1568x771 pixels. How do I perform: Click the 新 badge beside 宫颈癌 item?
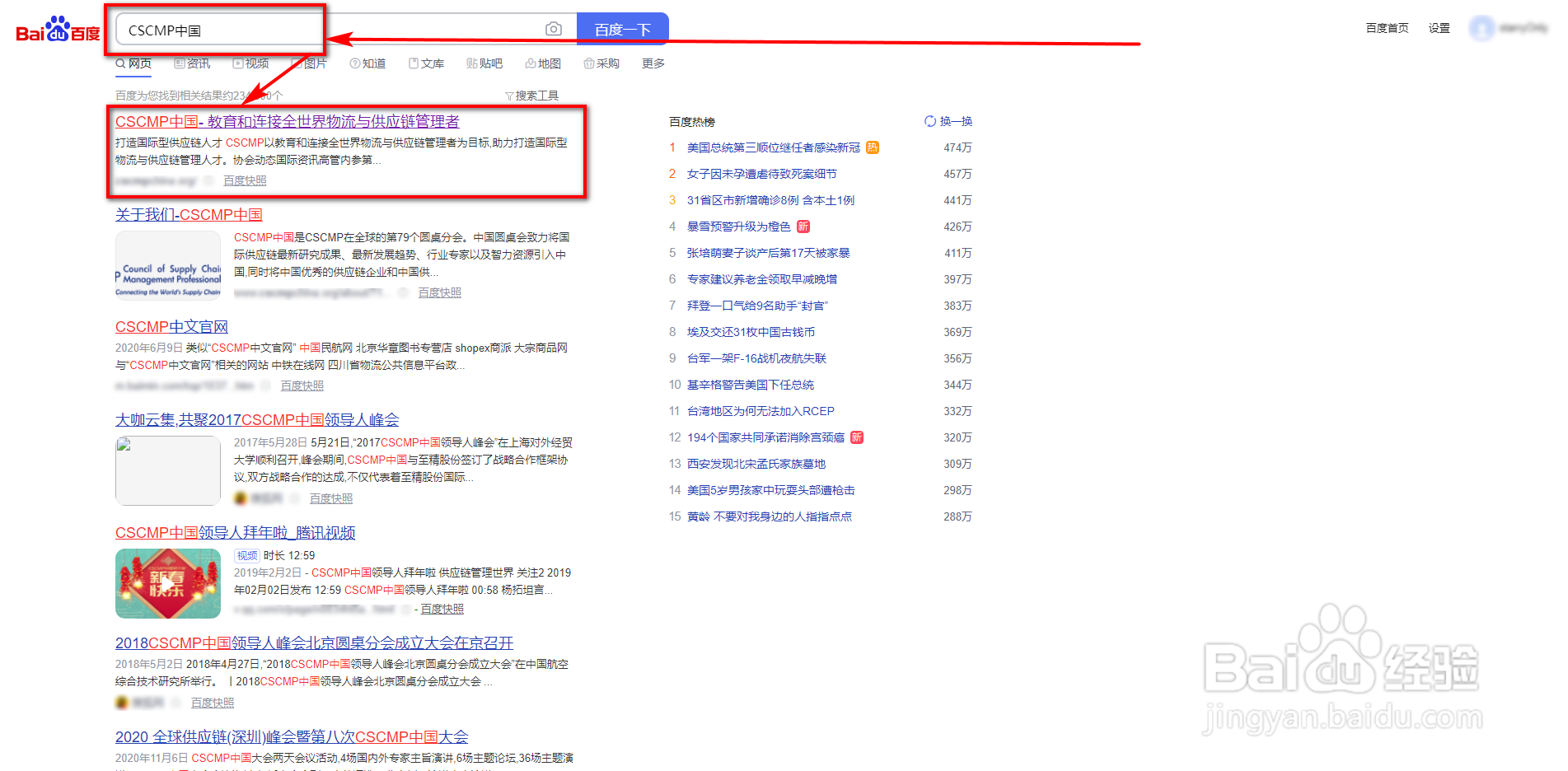coord(857,437)
